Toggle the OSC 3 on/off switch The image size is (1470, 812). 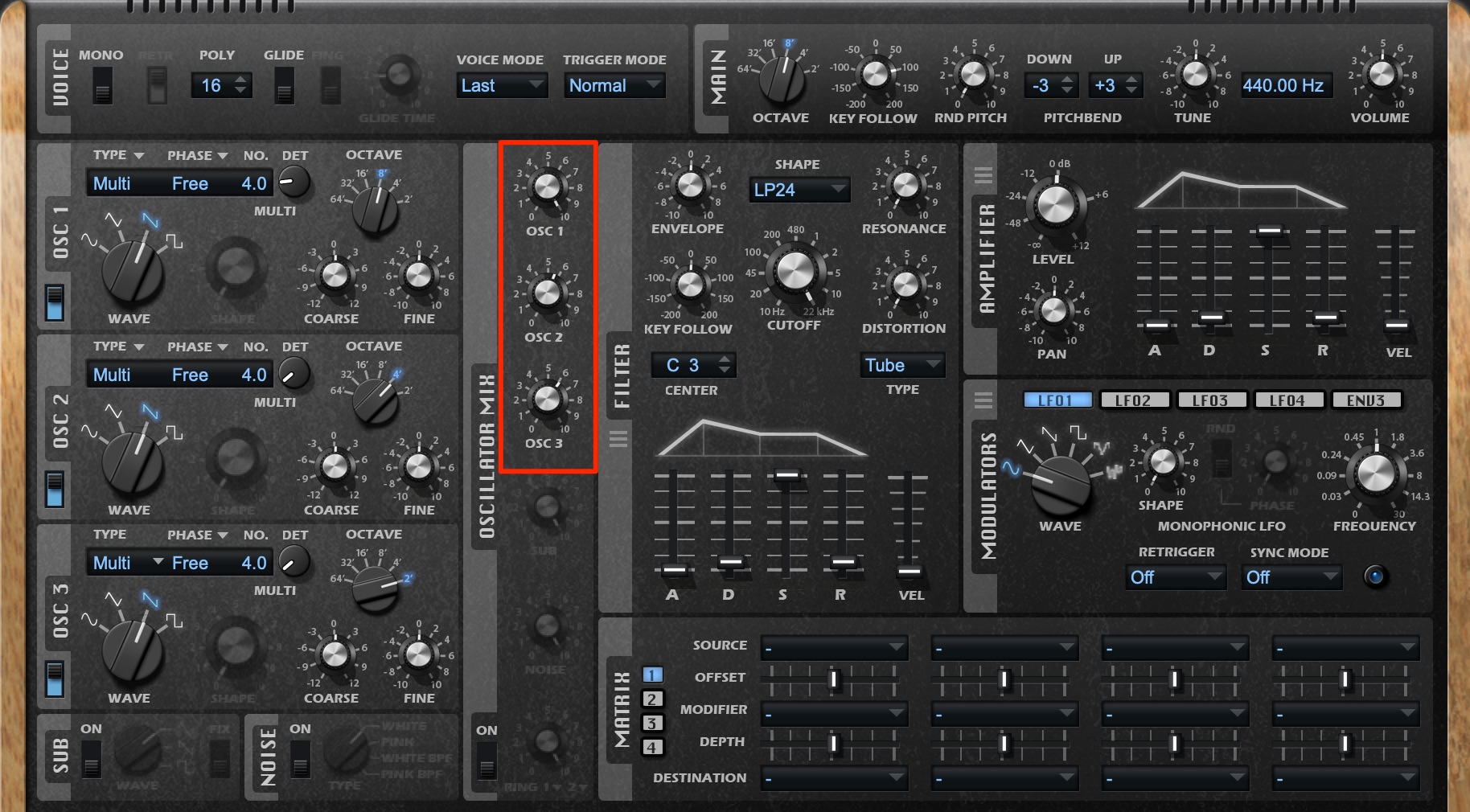tap(55, 679)
